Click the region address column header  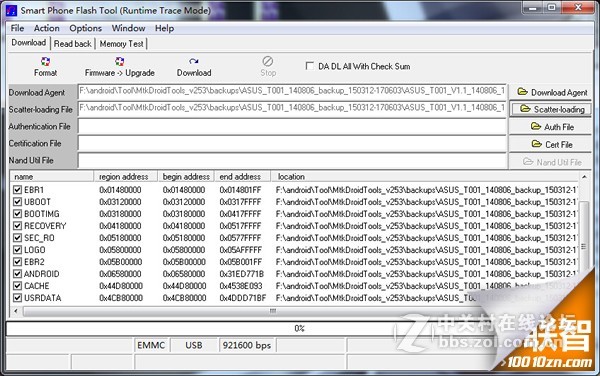(126, 177)
